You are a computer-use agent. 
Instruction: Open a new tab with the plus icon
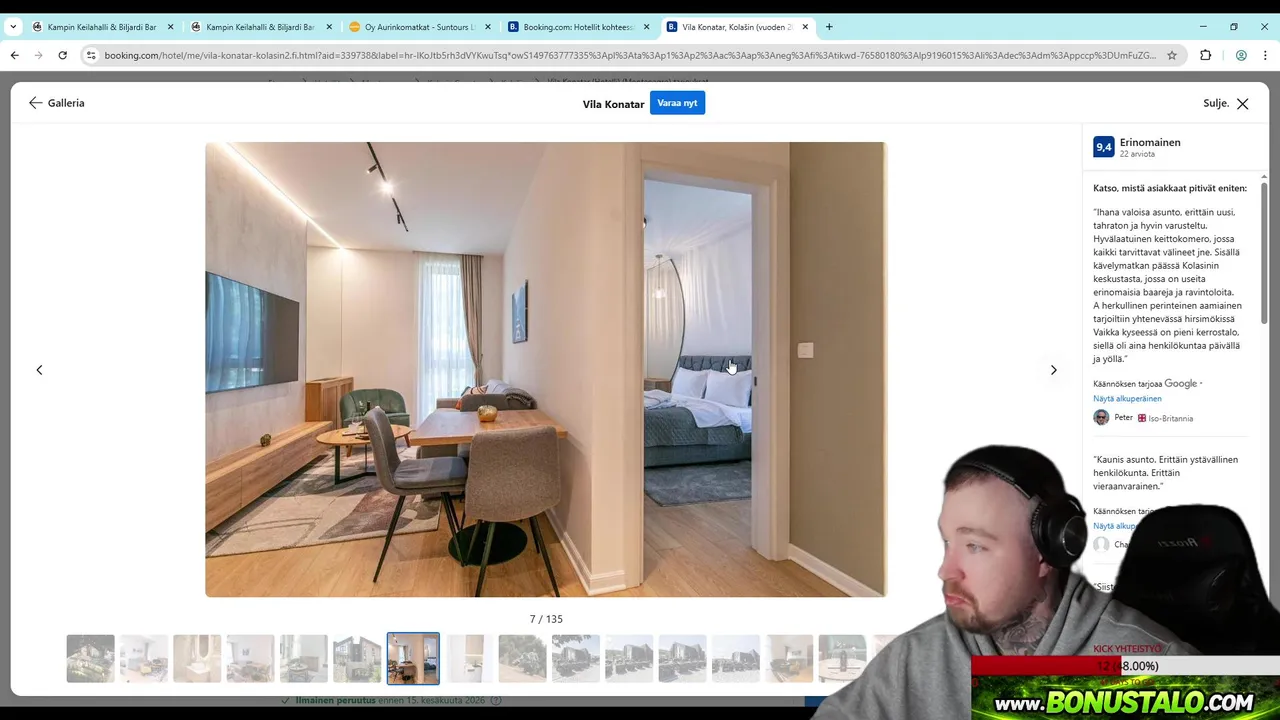[x=829, y=27]
